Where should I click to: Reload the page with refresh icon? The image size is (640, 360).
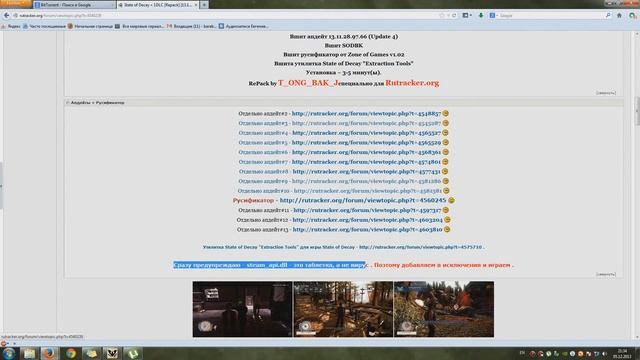pyautogui.click(x=454, y=16)
